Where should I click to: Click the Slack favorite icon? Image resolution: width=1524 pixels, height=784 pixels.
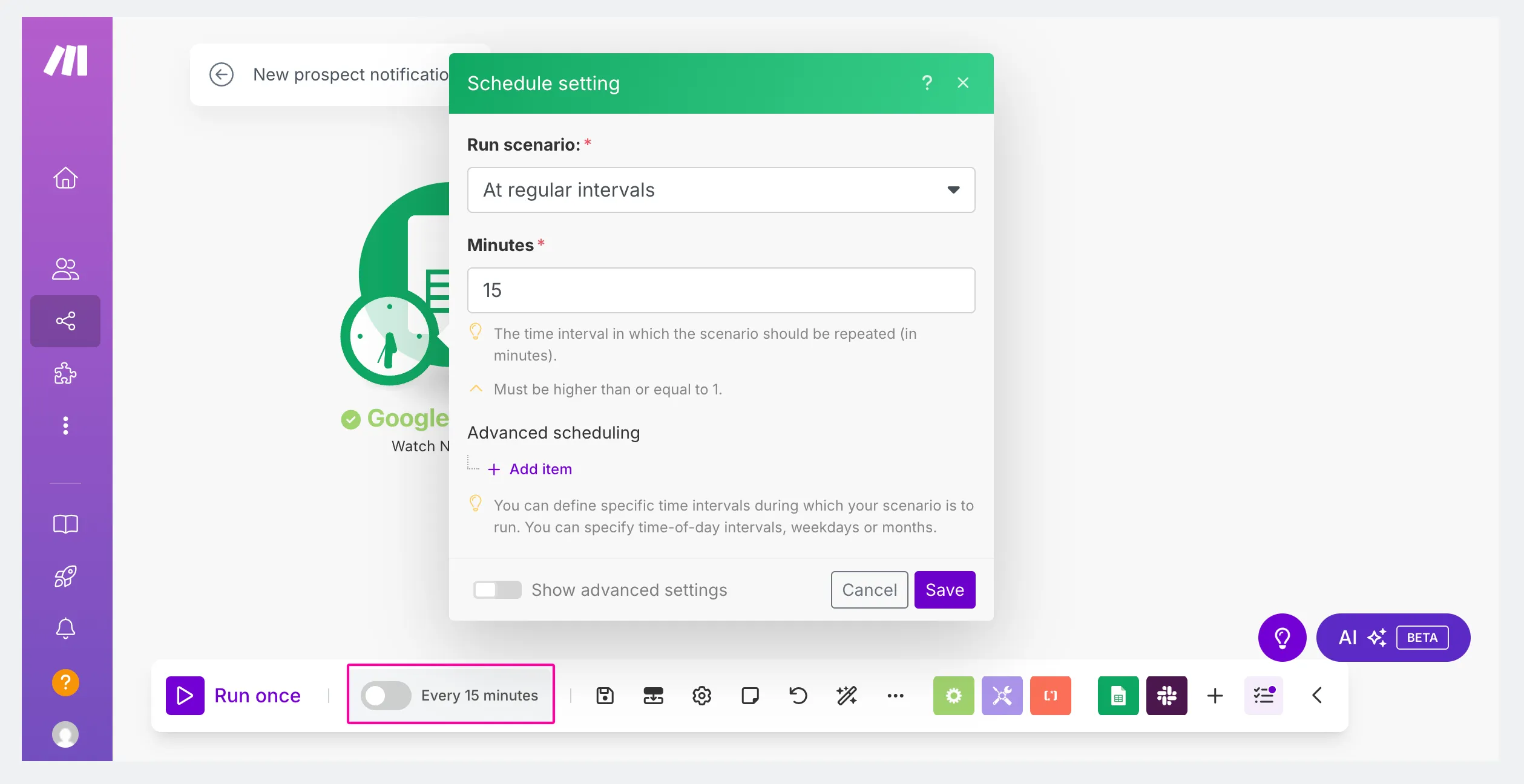(1167, 696)
